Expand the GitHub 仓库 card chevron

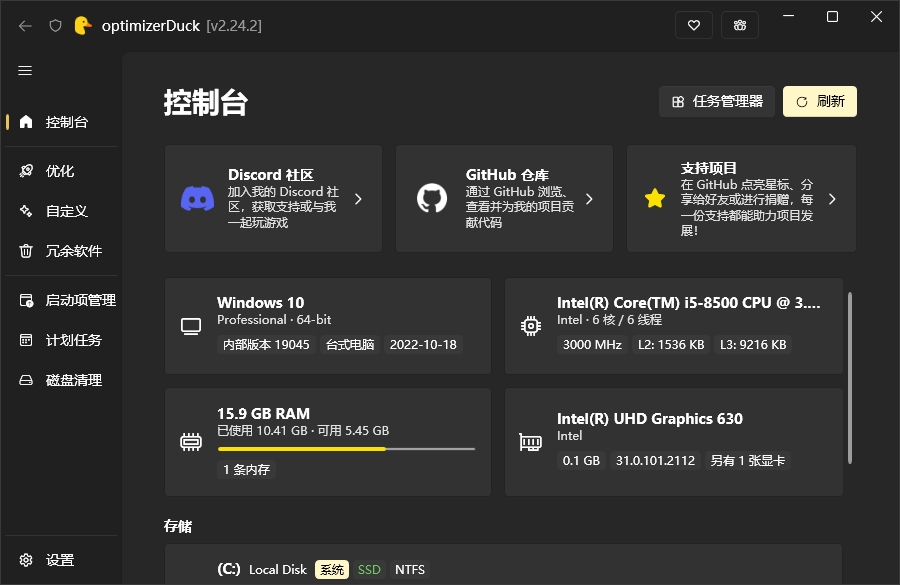tap(589, 199)
